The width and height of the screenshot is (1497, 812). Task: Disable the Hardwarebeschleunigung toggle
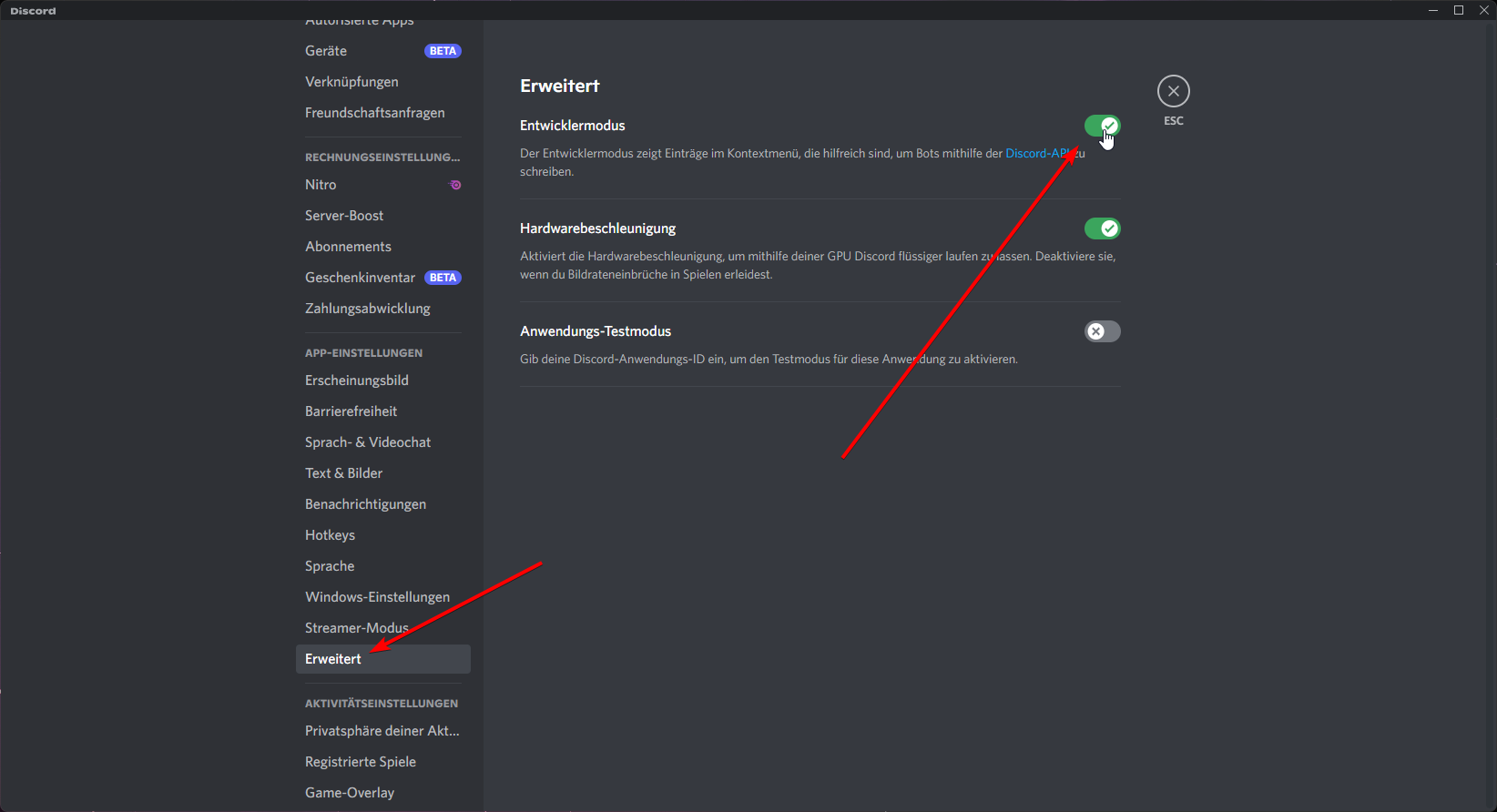tap(1102, 228)
